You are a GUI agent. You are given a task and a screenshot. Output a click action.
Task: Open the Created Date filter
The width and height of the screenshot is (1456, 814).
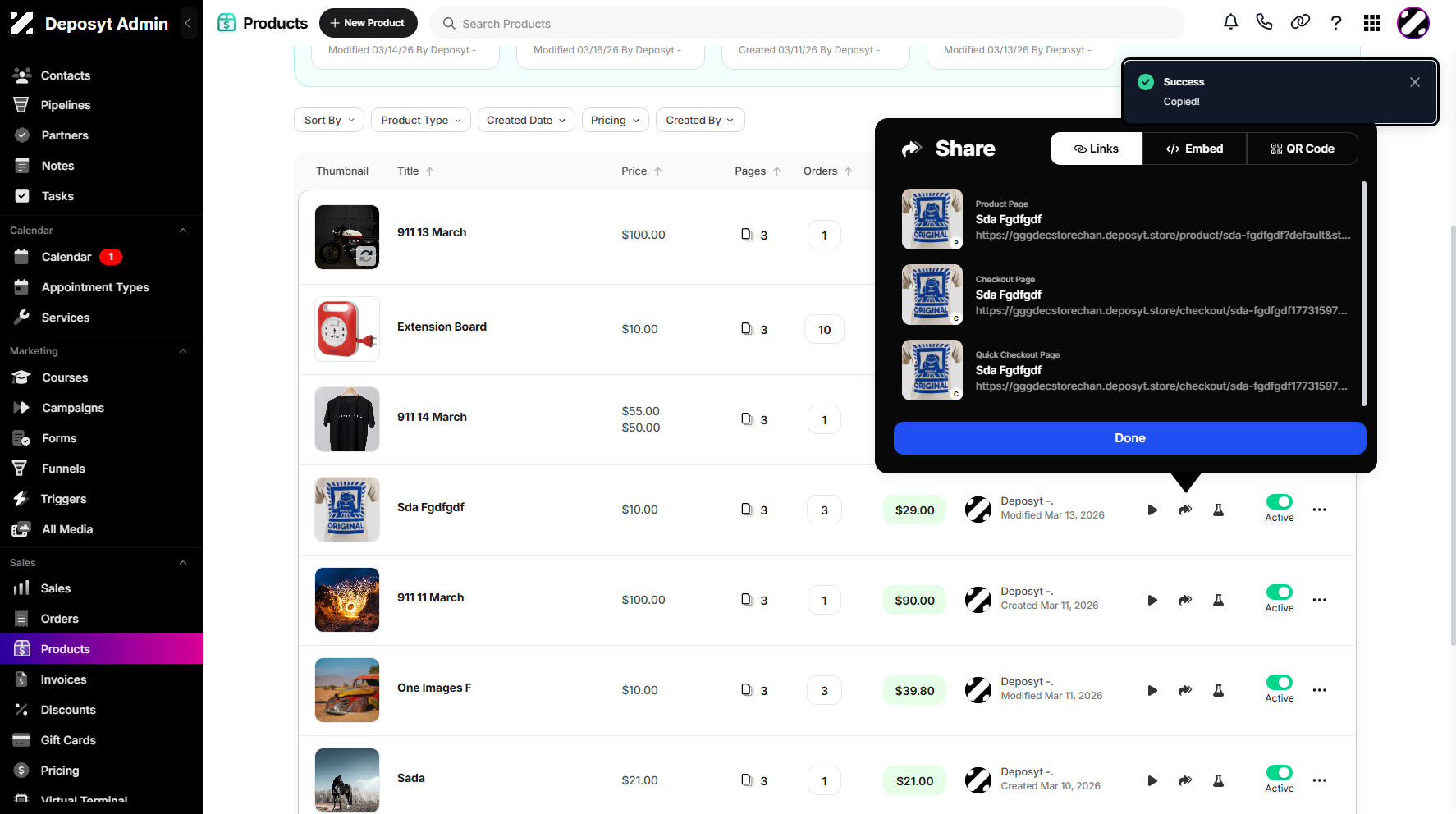click(x=526, y=120)
